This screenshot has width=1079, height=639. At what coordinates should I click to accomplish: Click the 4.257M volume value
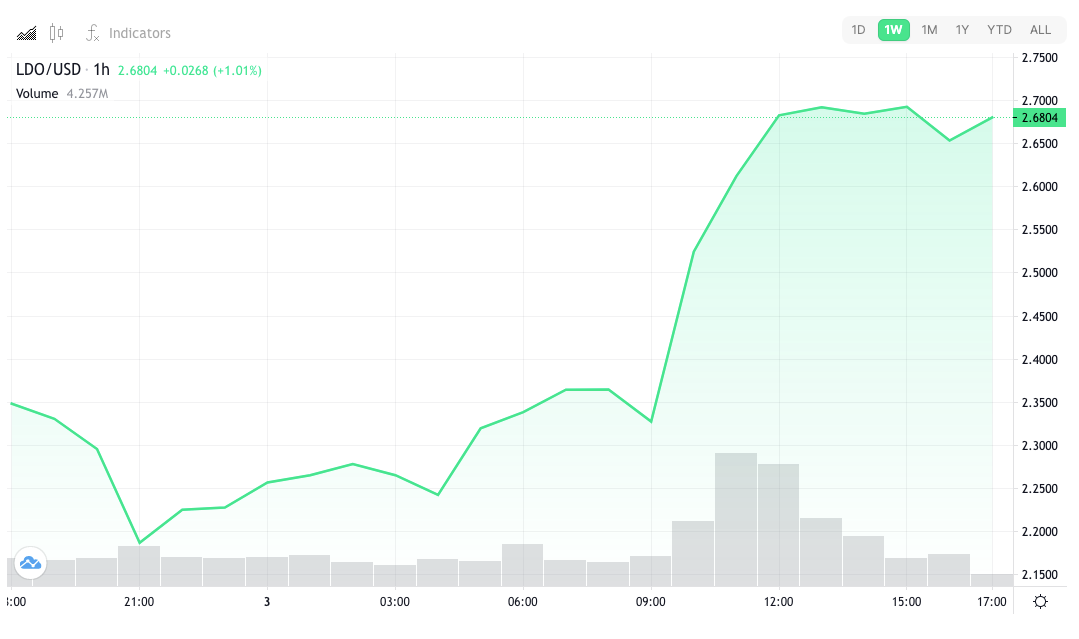pos(87,94)
